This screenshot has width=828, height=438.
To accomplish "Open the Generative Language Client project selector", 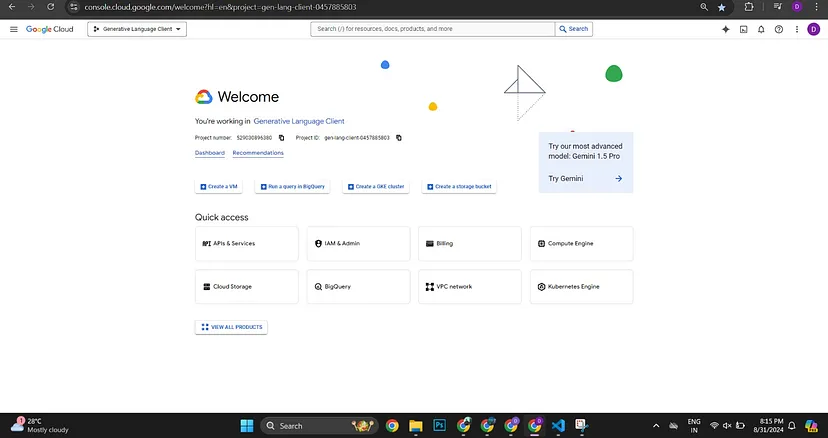I will pyautogui.click(x=137, y=29).
